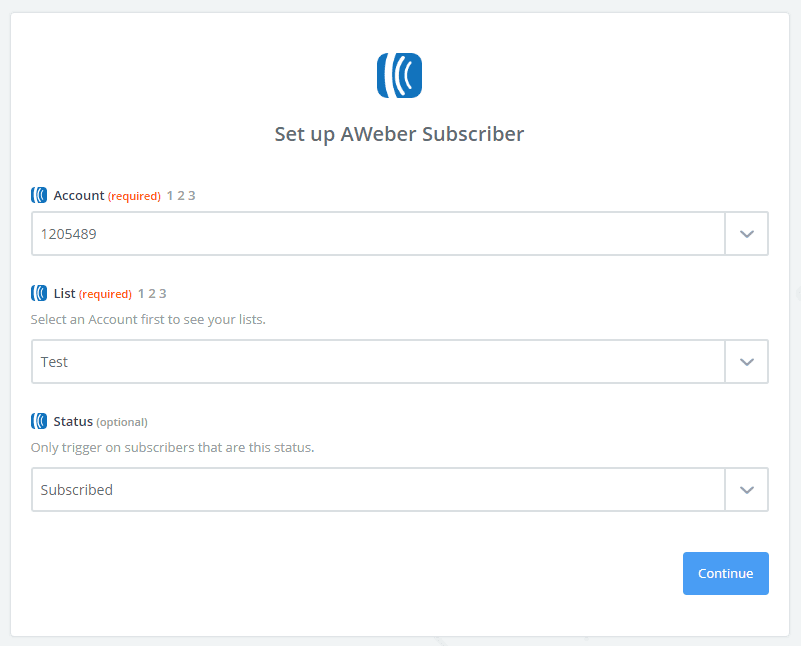Image resolution: width=801 pixels, height=646 pixels.
Task: Click the Status field showing Subscribed
Action: click(378, 490)
